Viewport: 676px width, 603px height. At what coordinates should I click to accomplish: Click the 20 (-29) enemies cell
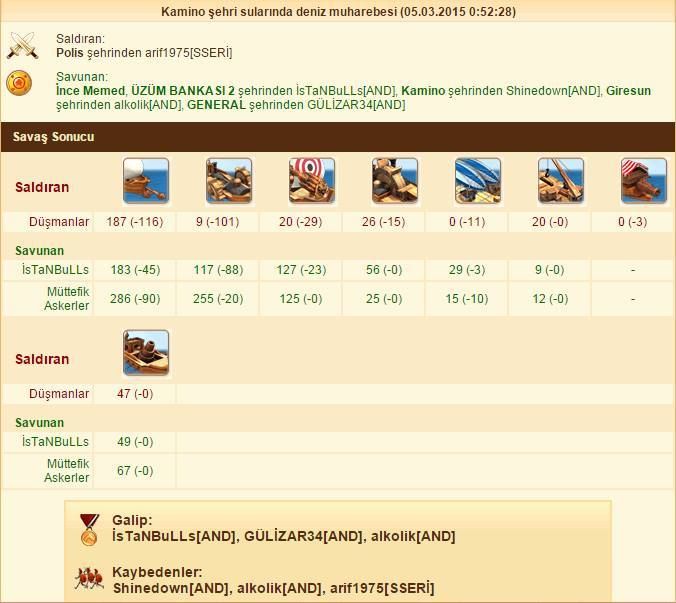(x=300, y=222)
